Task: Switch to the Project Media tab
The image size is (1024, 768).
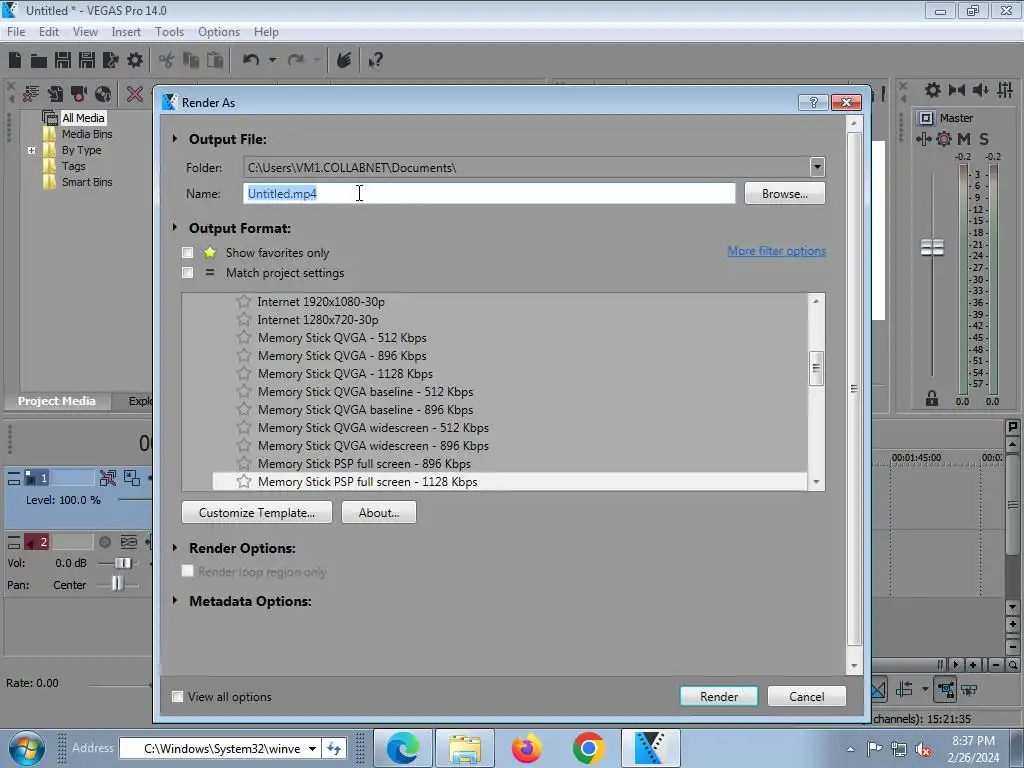Action: pyautogui.click(x=56, y=401)
